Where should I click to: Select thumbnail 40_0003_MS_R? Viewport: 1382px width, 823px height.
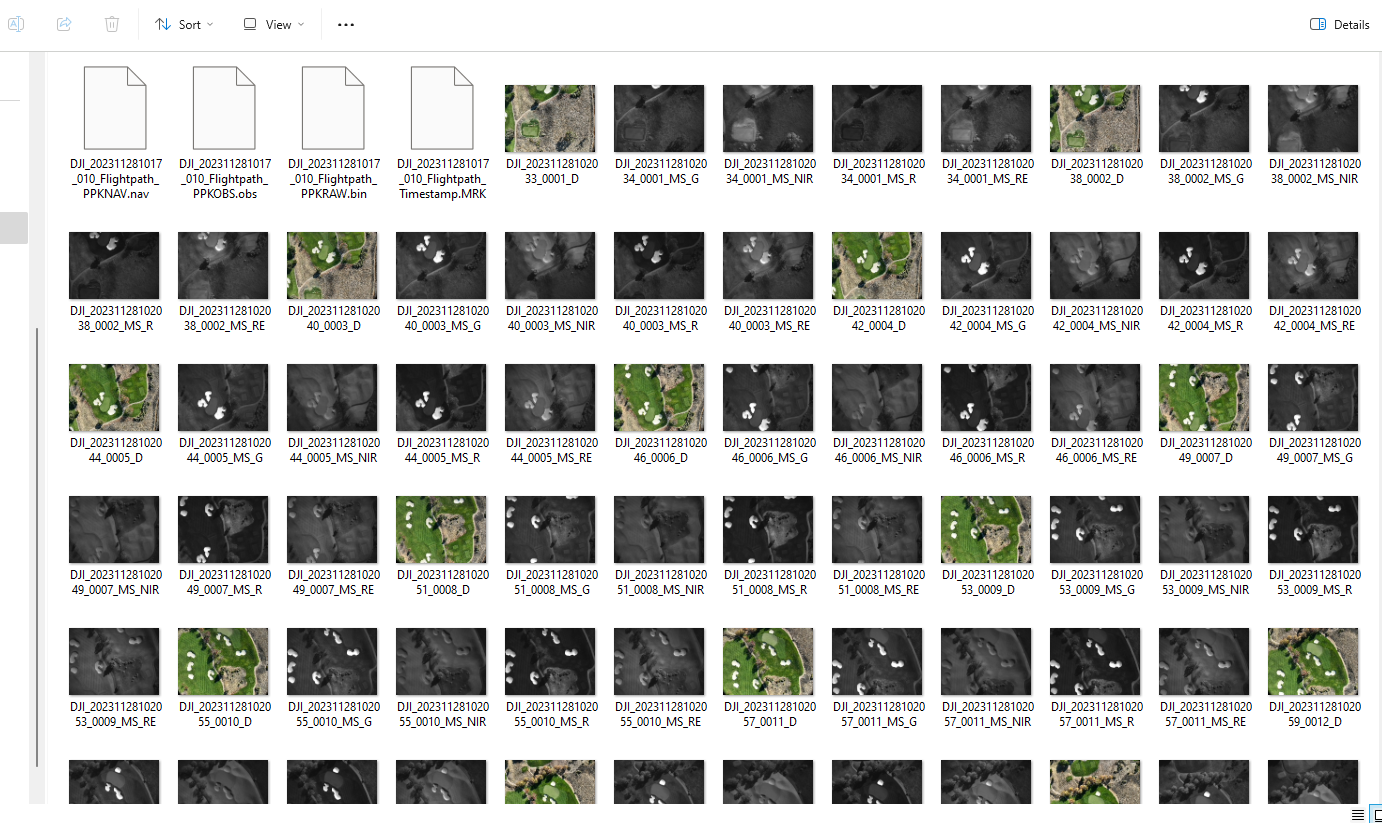(x=659, y=266)
